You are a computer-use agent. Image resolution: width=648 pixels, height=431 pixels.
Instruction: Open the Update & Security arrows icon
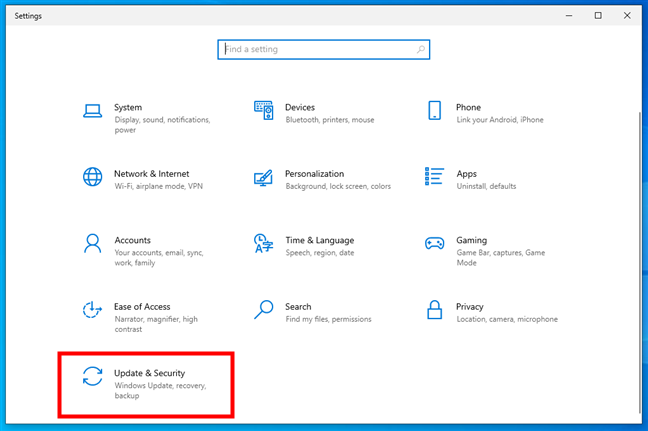click(x=93, y=376)
